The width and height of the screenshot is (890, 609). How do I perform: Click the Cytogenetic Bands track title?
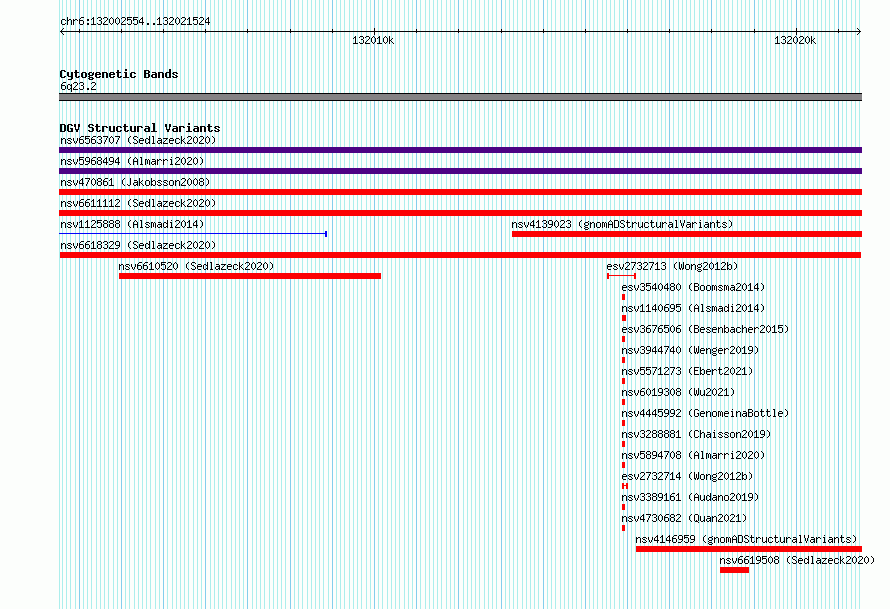click(119, 74)
